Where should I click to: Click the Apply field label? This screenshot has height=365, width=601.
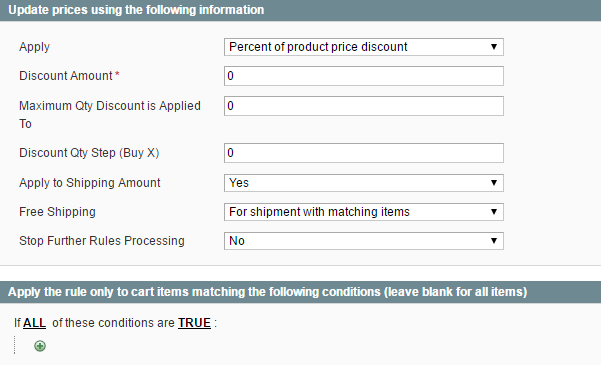pos(34,47)
